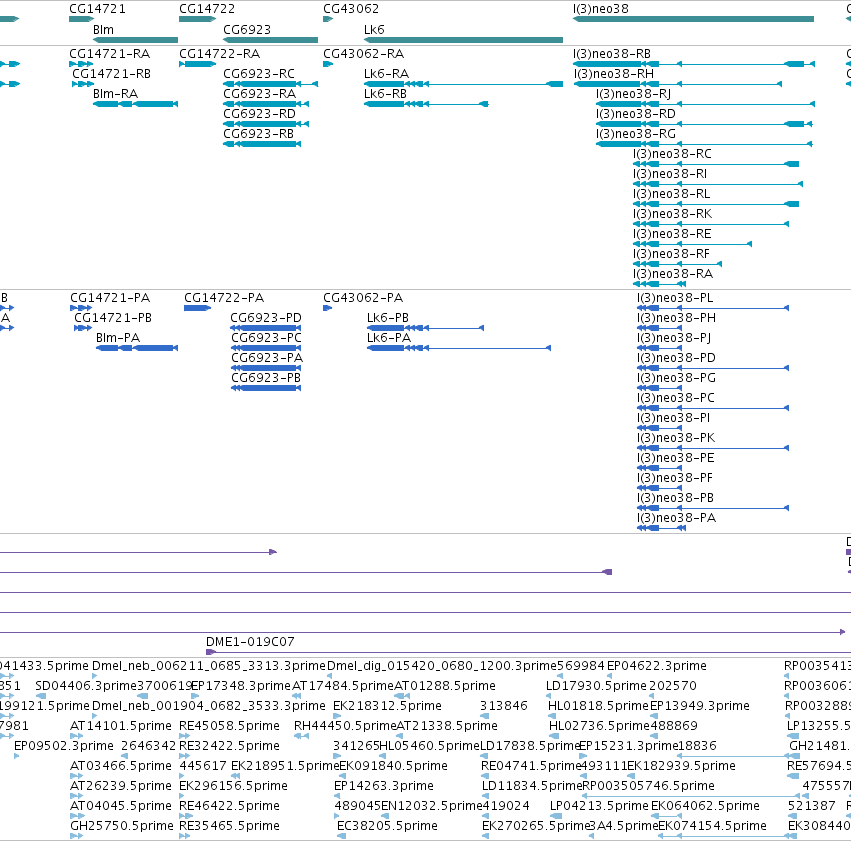The width and height of the screenshot is (851, 841).
Task: Click protein l(3)neo38-PE
Action: pyautogui.click(x=676, y=458)
